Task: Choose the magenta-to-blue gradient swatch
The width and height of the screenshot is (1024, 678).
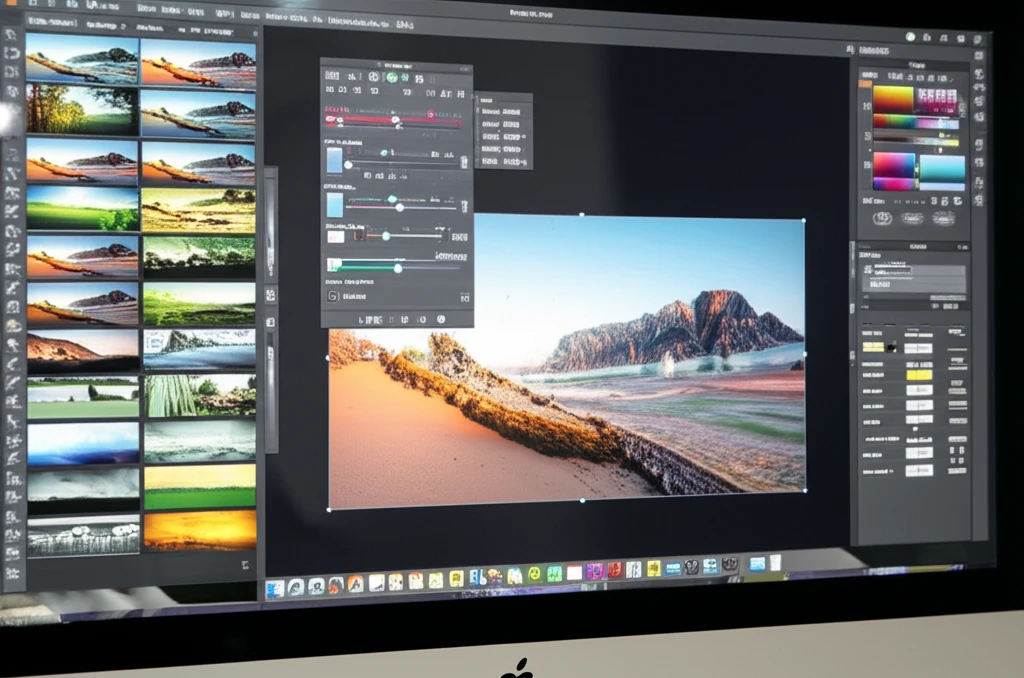Action: pyautogui.click(x=893, y=166)
